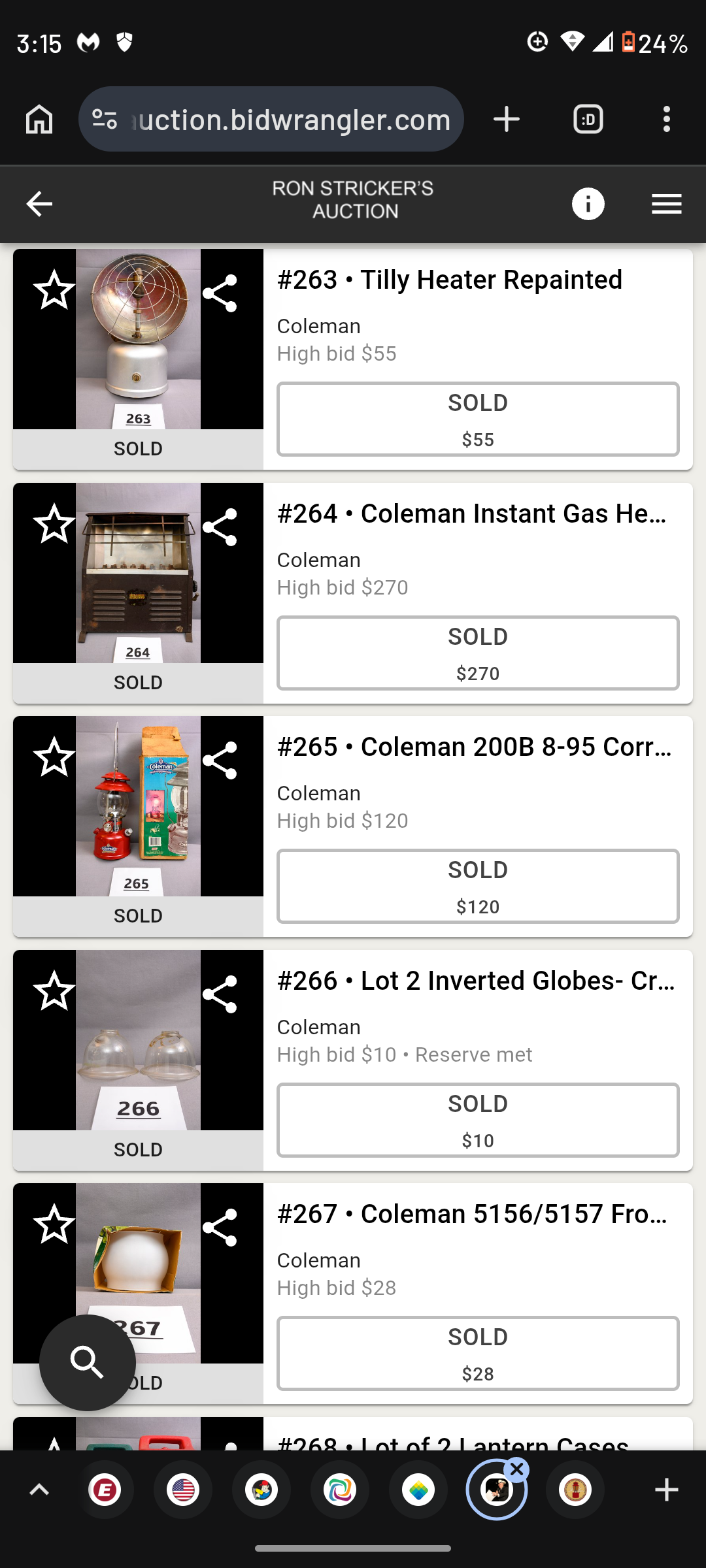Share lot #263 Tilly Heater
Viewport: 706px width, 1568px height.
pos(220,293)
